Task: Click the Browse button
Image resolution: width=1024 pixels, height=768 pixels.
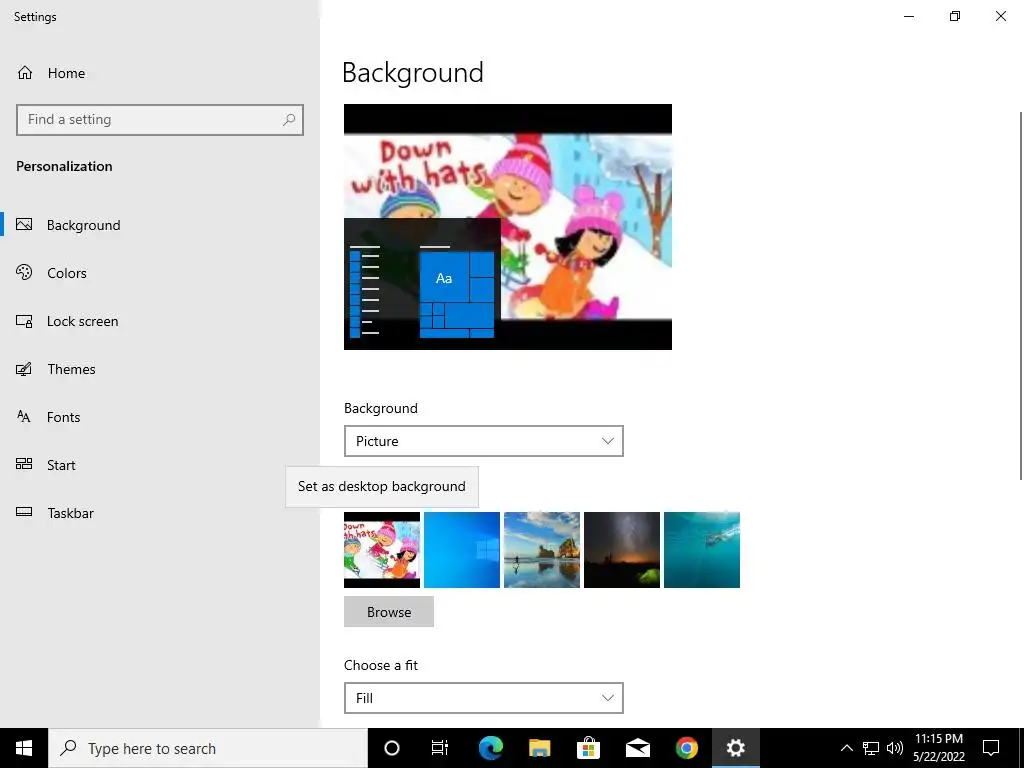Action: pyautogui.click(x=389, y=612)
